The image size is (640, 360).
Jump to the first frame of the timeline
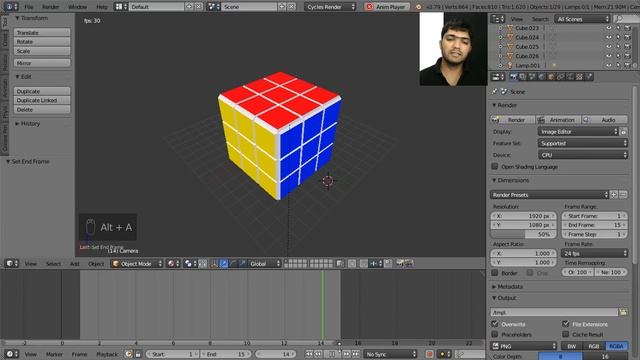point(309,354)
